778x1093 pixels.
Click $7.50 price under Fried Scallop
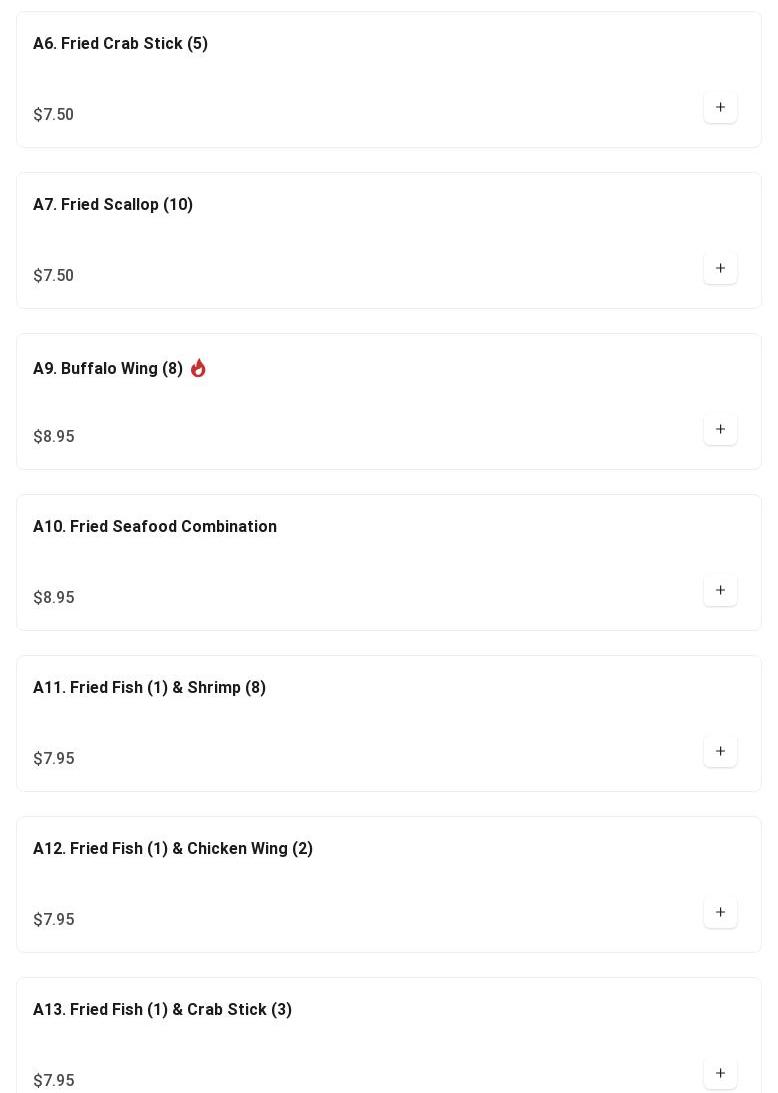tap(54, 276)
